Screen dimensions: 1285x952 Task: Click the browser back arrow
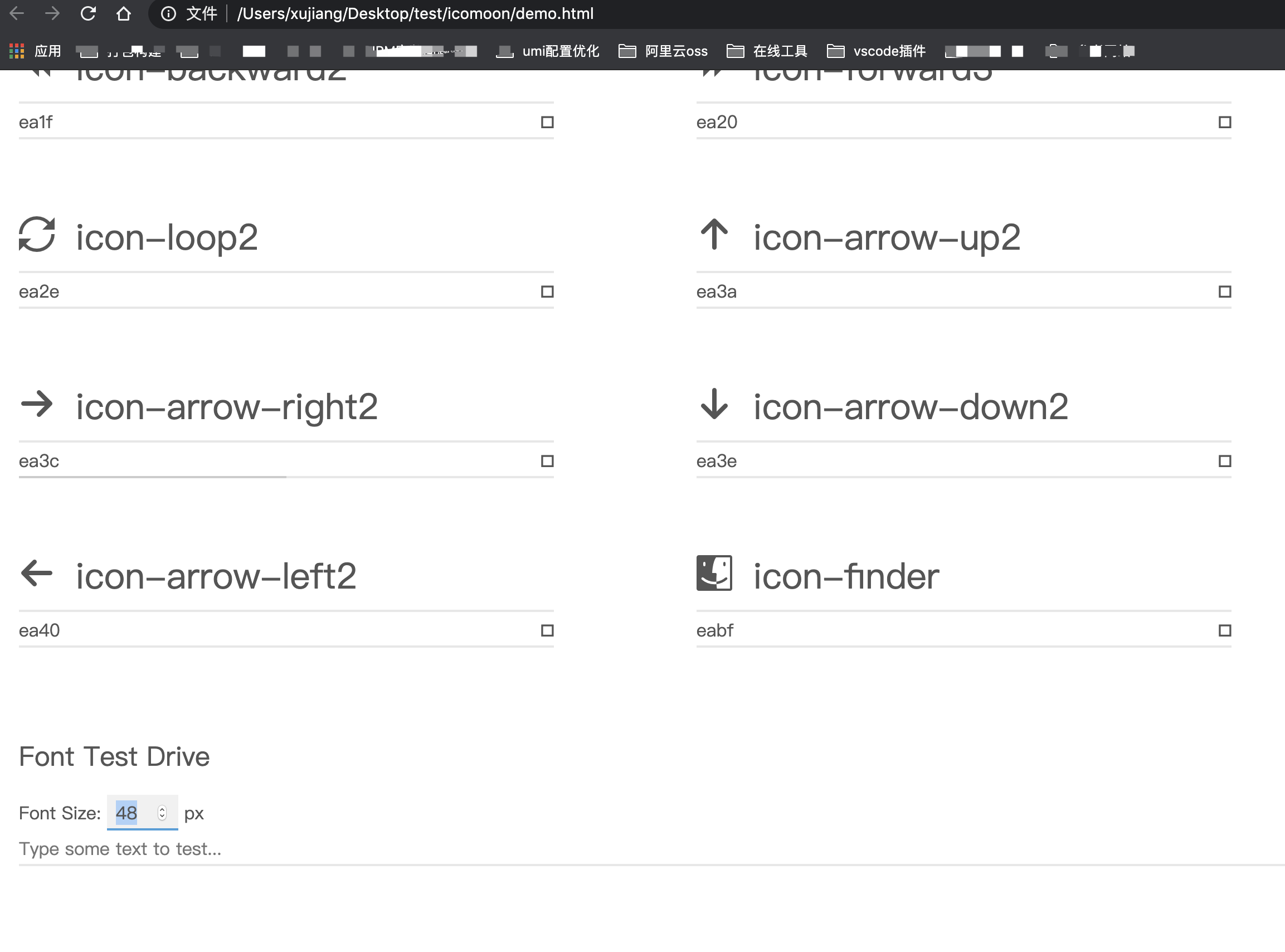point(17,13)
